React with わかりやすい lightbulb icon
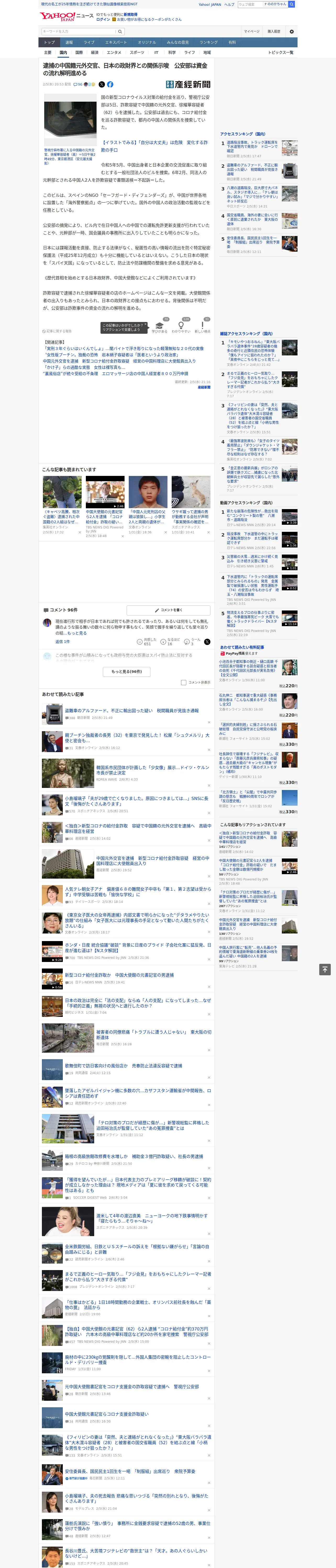Screen dimensions: 336x1568 pyautogui.click(x=181, y=325)
